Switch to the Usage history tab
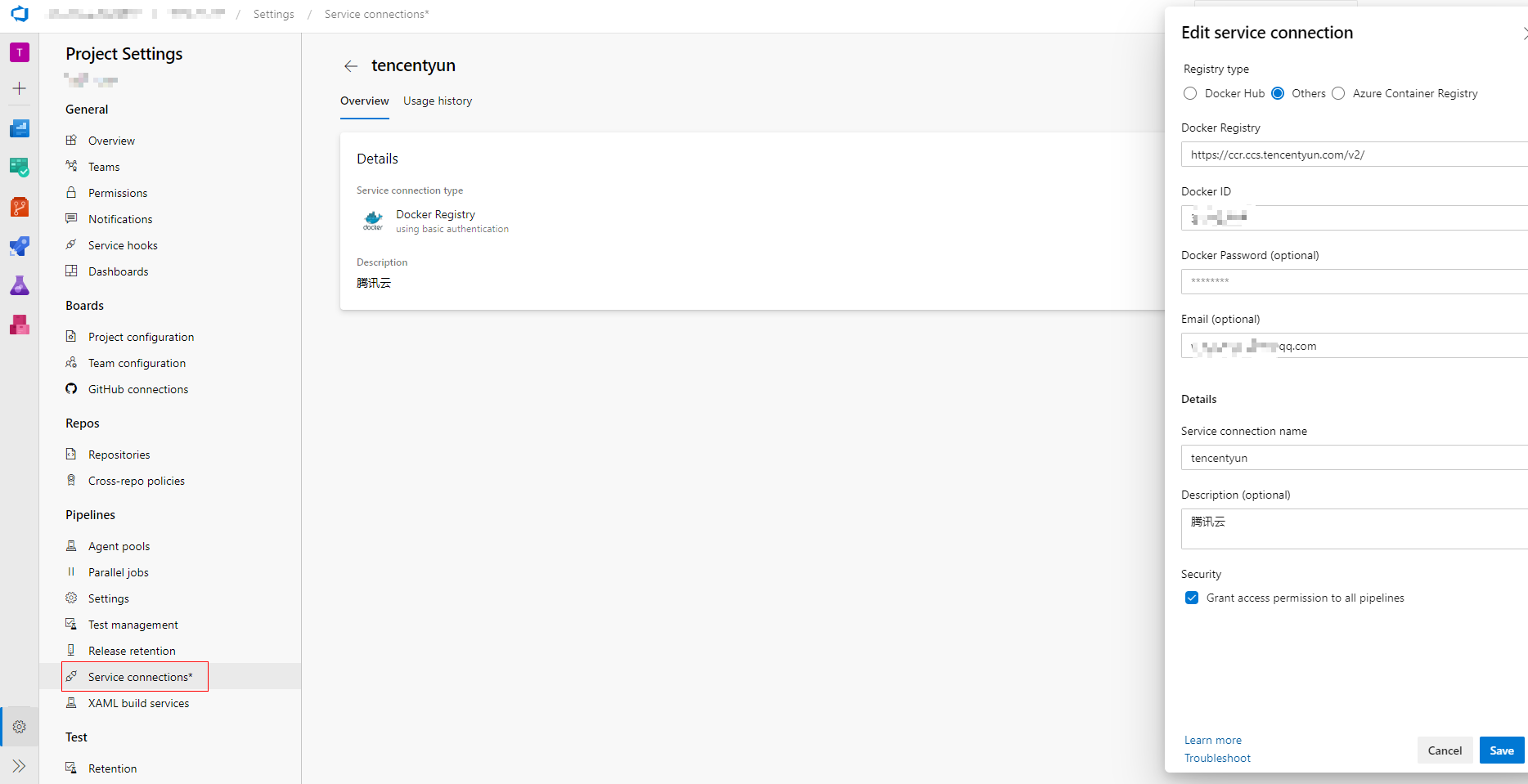1528x784 pixels. [x=438, y=101]
